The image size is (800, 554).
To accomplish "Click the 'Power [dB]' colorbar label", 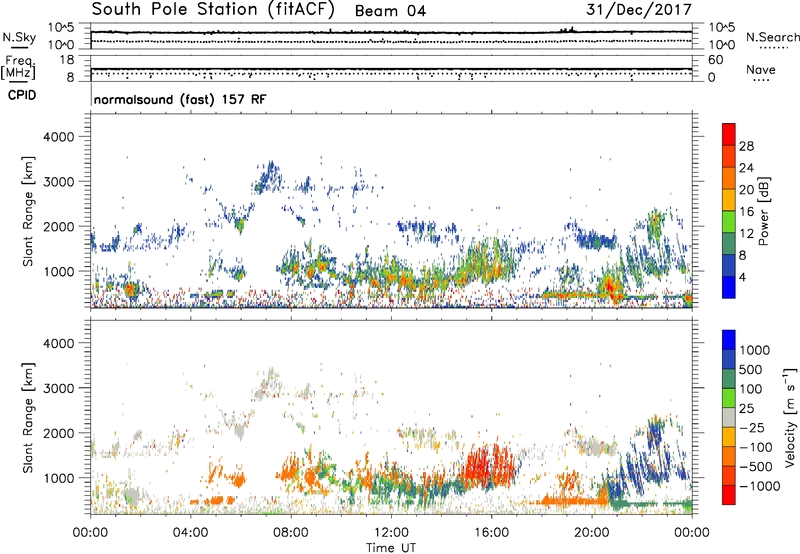I will (x=763, y=211).
